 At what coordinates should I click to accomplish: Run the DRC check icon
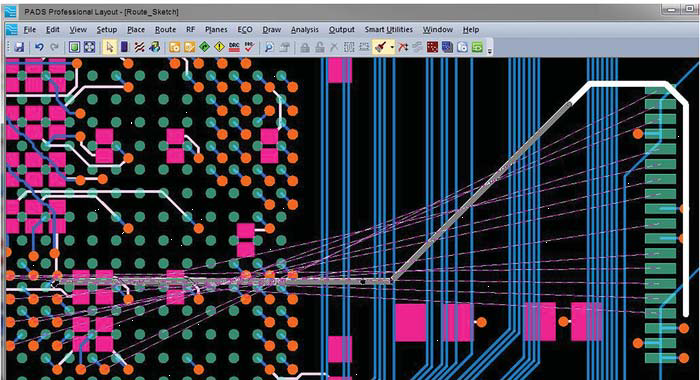pos(234,47)
